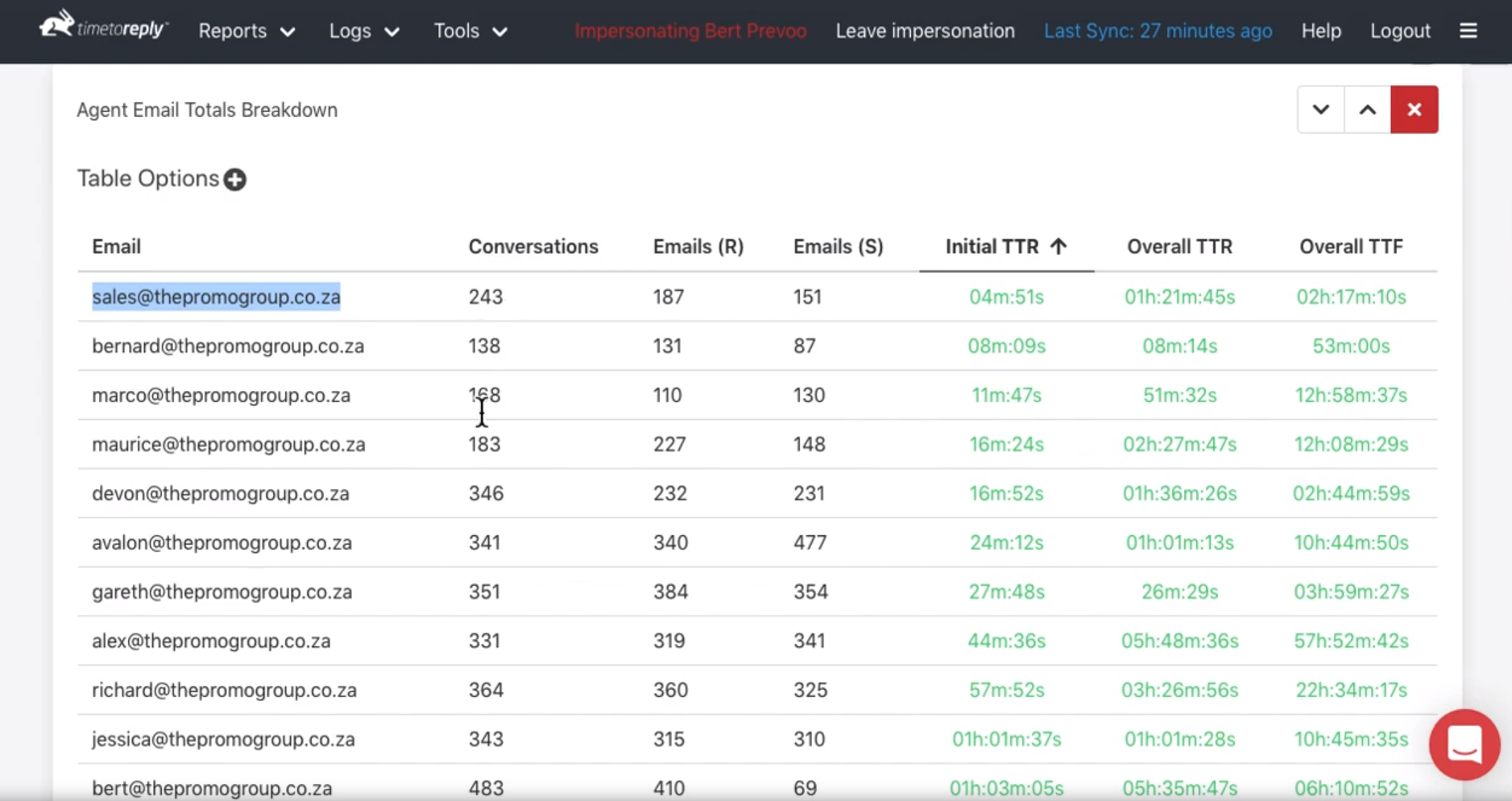Open the Help page
Viewport: 1512px width, 801px height.
click(x=1321, y=31)
